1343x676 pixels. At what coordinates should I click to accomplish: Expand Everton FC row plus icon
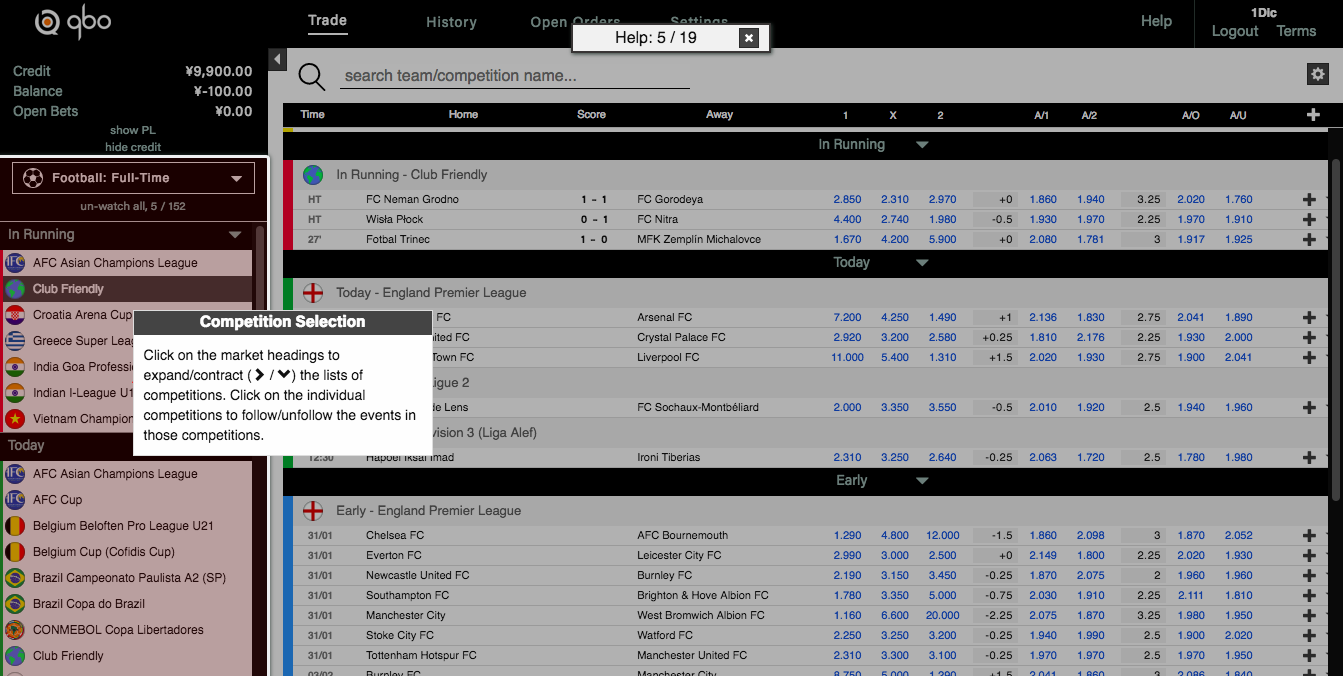pyautogui.click(x=1310, y=556)
